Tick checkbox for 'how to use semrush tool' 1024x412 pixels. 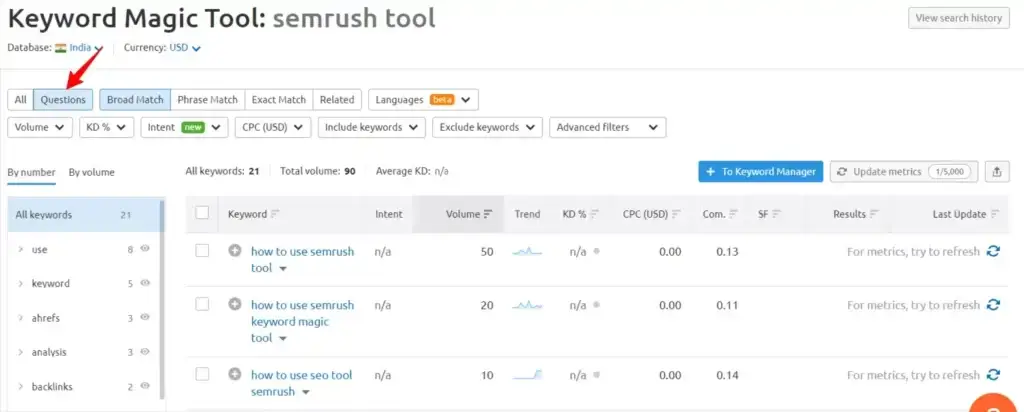202,251
